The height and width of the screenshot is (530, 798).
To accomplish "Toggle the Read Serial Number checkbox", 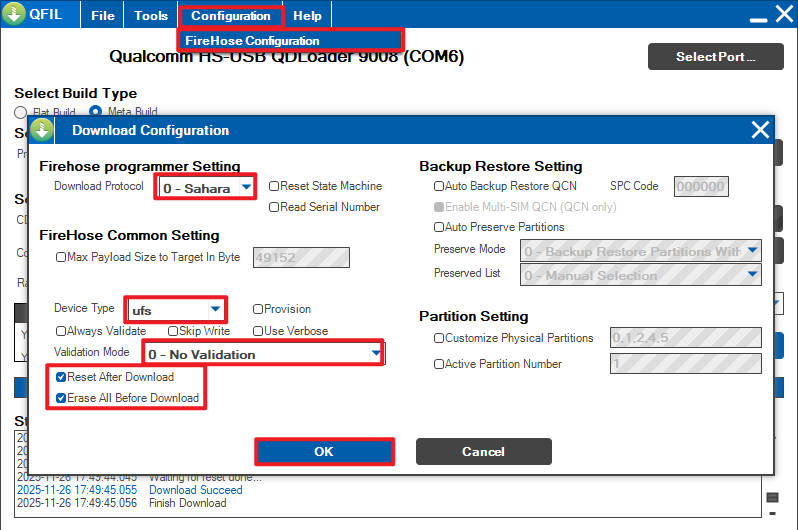I will (x=274, y=207).
